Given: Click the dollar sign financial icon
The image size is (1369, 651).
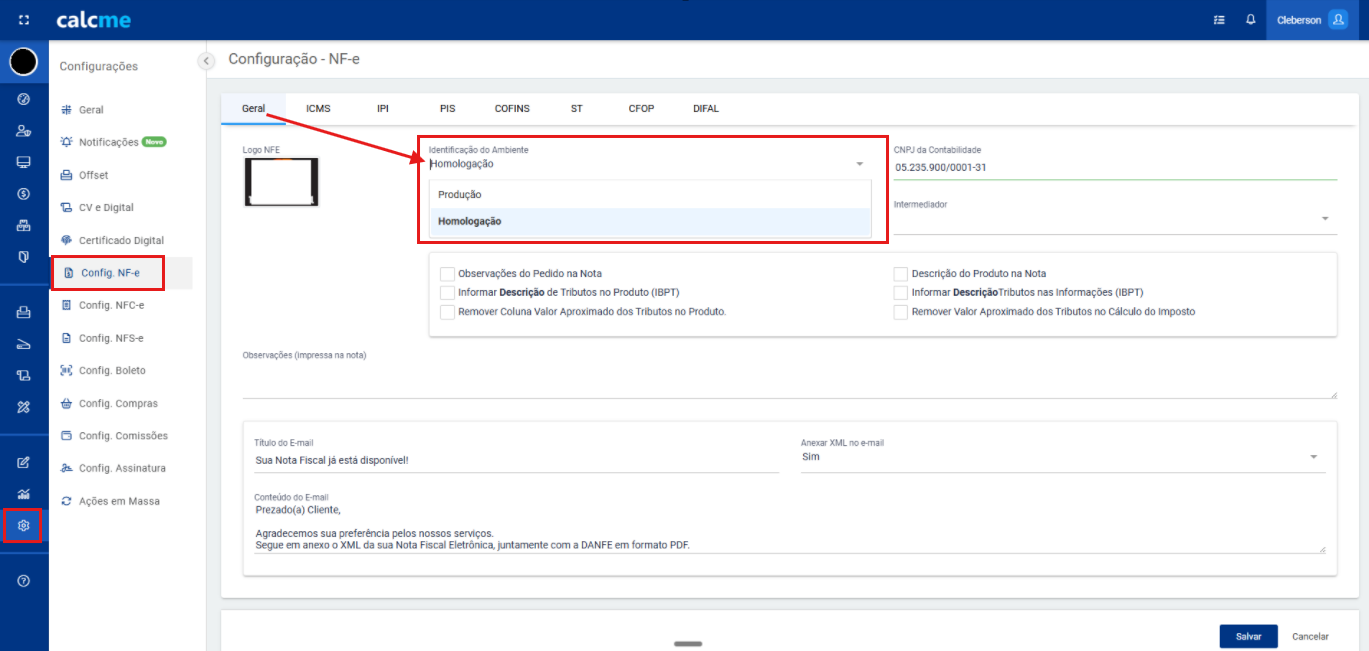Looking at the screenshot, I should 24,193.
